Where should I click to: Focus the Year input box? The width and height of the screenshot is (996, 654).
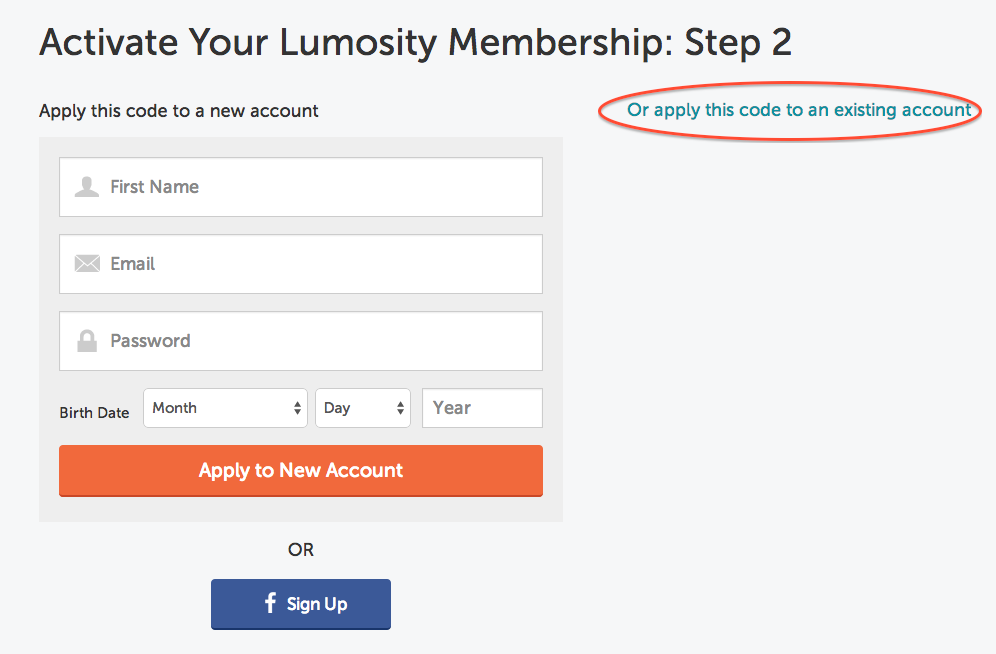pyautogui.click(x=482, y=408)
